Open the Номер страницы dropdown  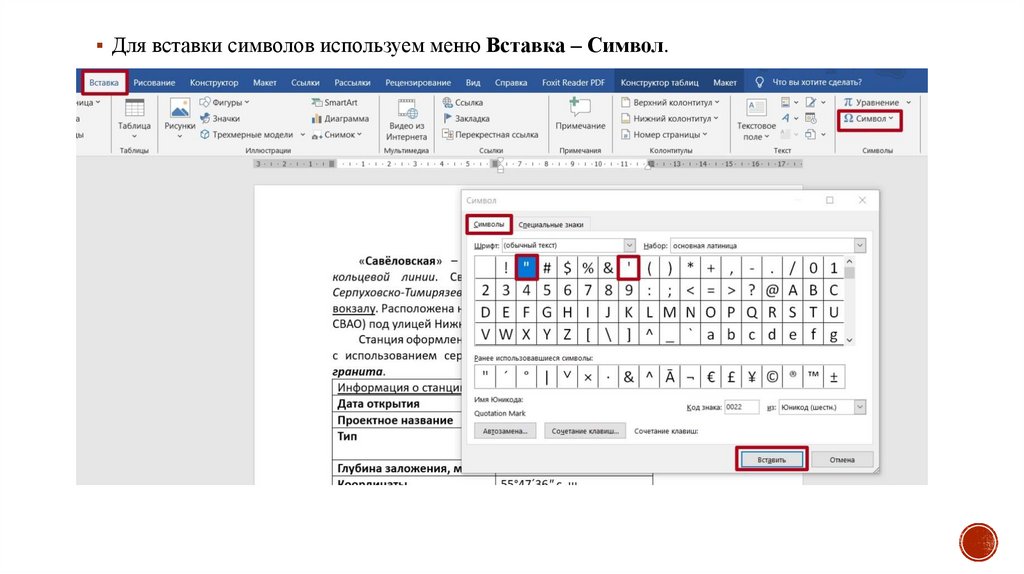tap(664, 135)
